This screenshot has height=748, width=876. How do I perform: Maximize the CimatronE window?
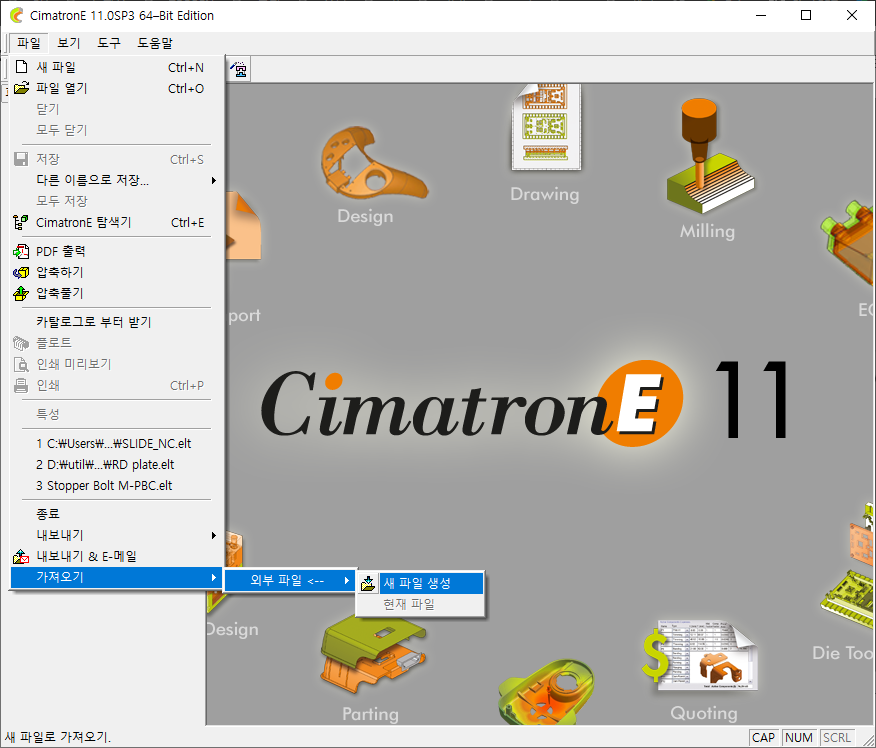(x=806, y=15)
